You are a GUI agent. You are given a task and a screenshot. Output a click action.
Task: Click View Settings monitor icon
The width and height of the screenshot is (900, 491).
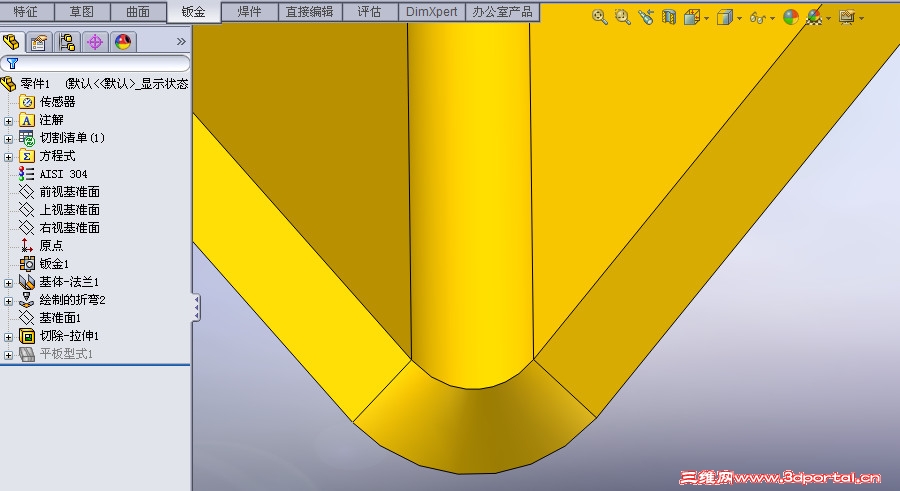(847, 18)
